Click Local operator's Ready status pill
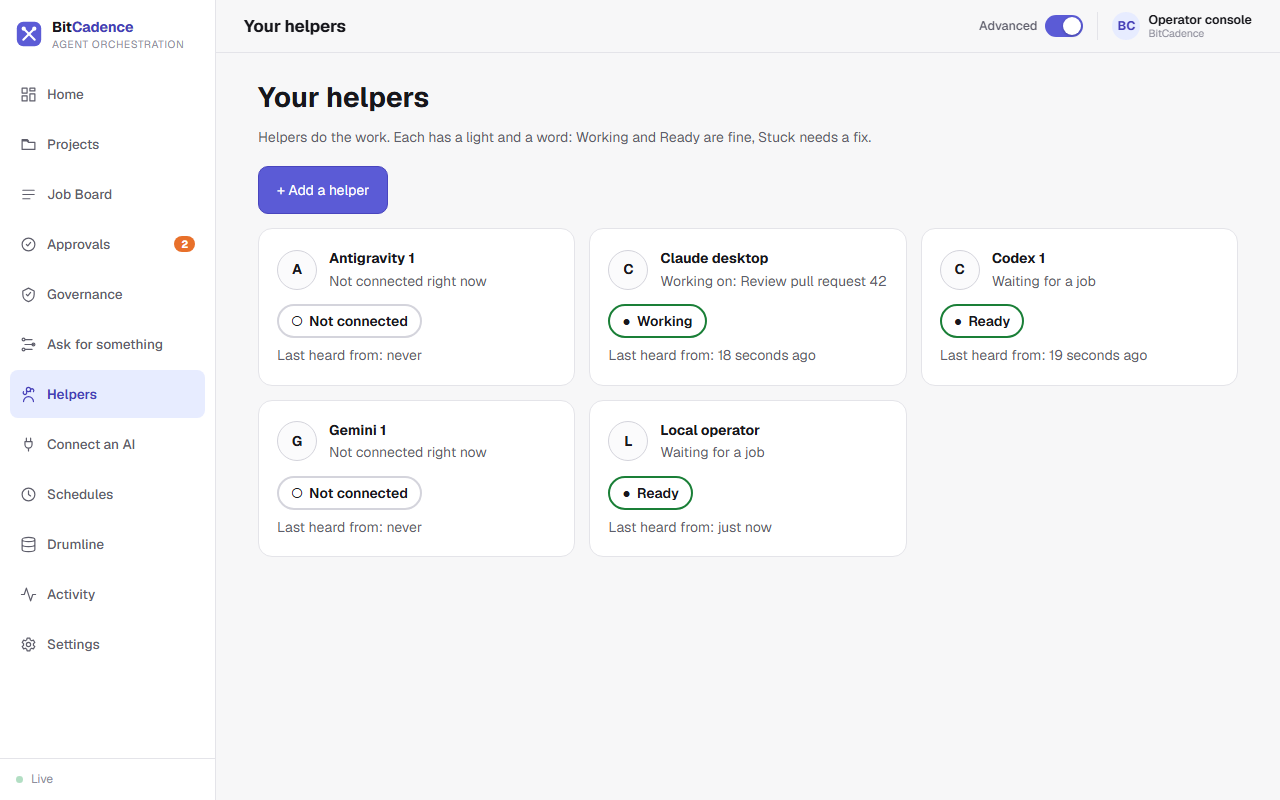 tap(650, 493)
